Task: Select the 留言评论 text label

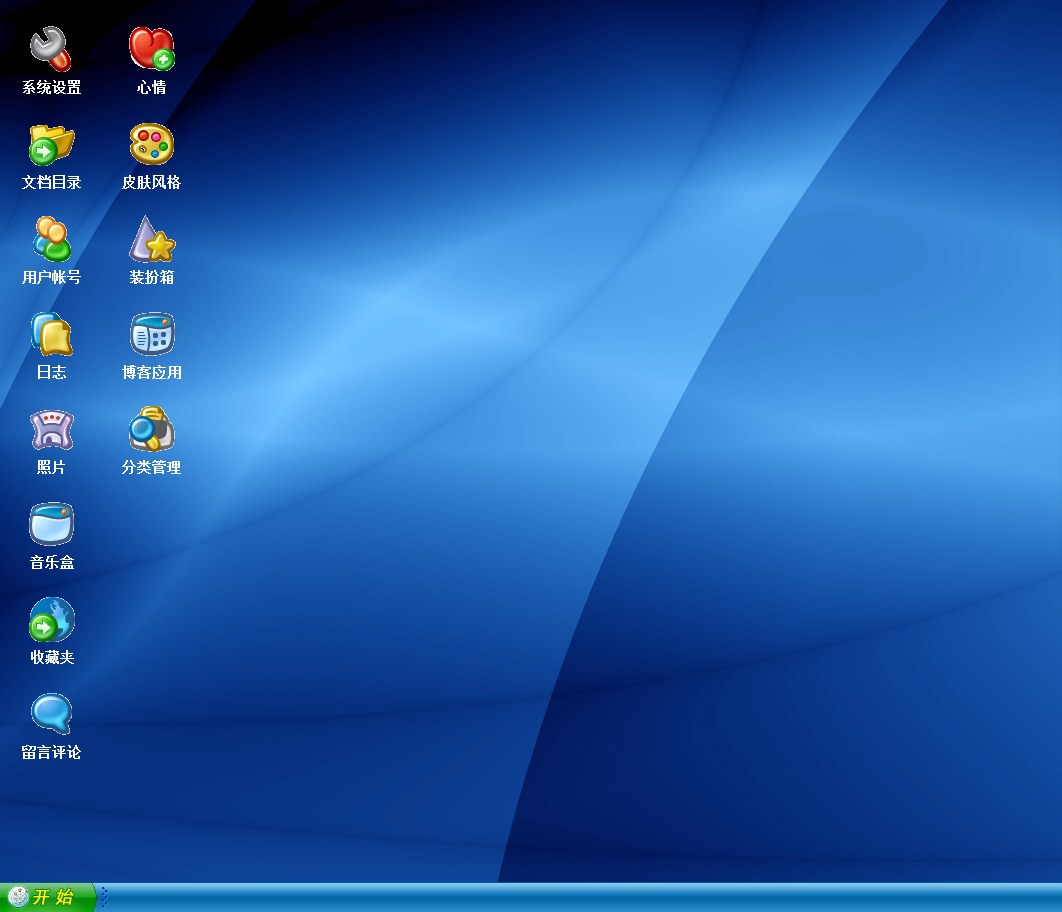Action: click(x=51, y=753)
